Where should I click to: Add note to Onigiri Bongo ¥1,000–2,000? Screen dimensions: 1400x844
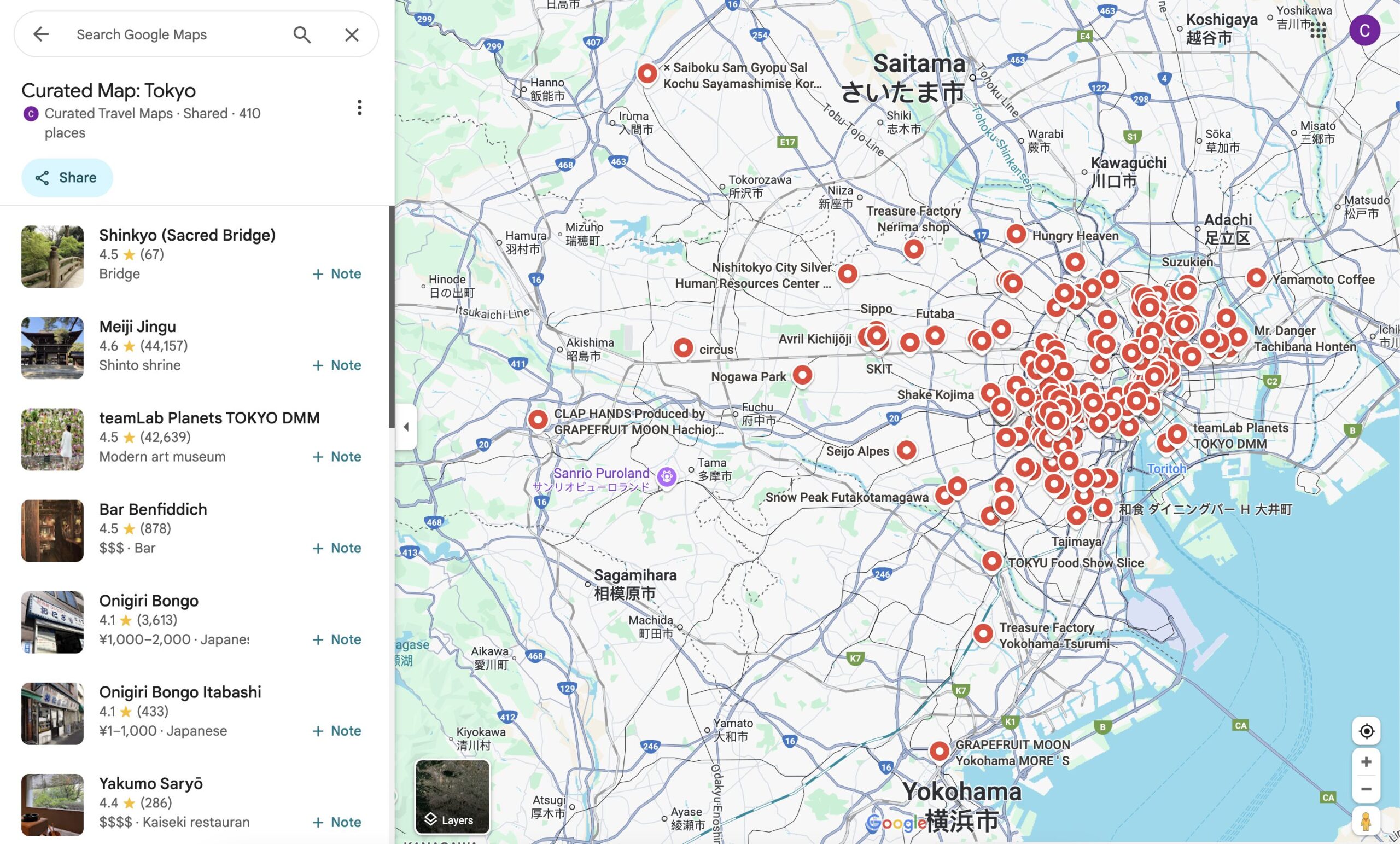click(337, 640)
